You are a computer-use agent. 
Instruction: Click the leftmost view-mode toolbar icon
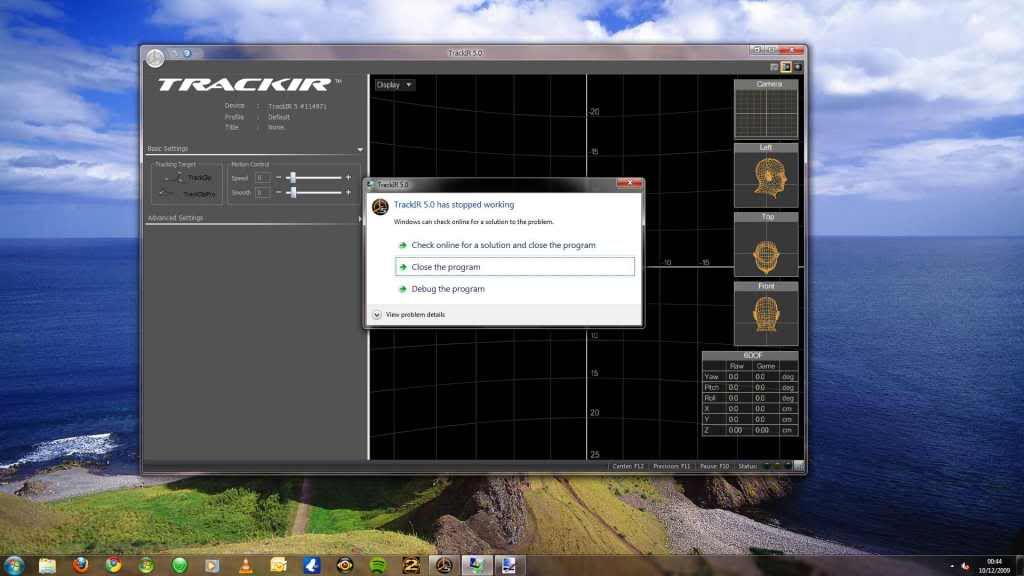point(775,67)
